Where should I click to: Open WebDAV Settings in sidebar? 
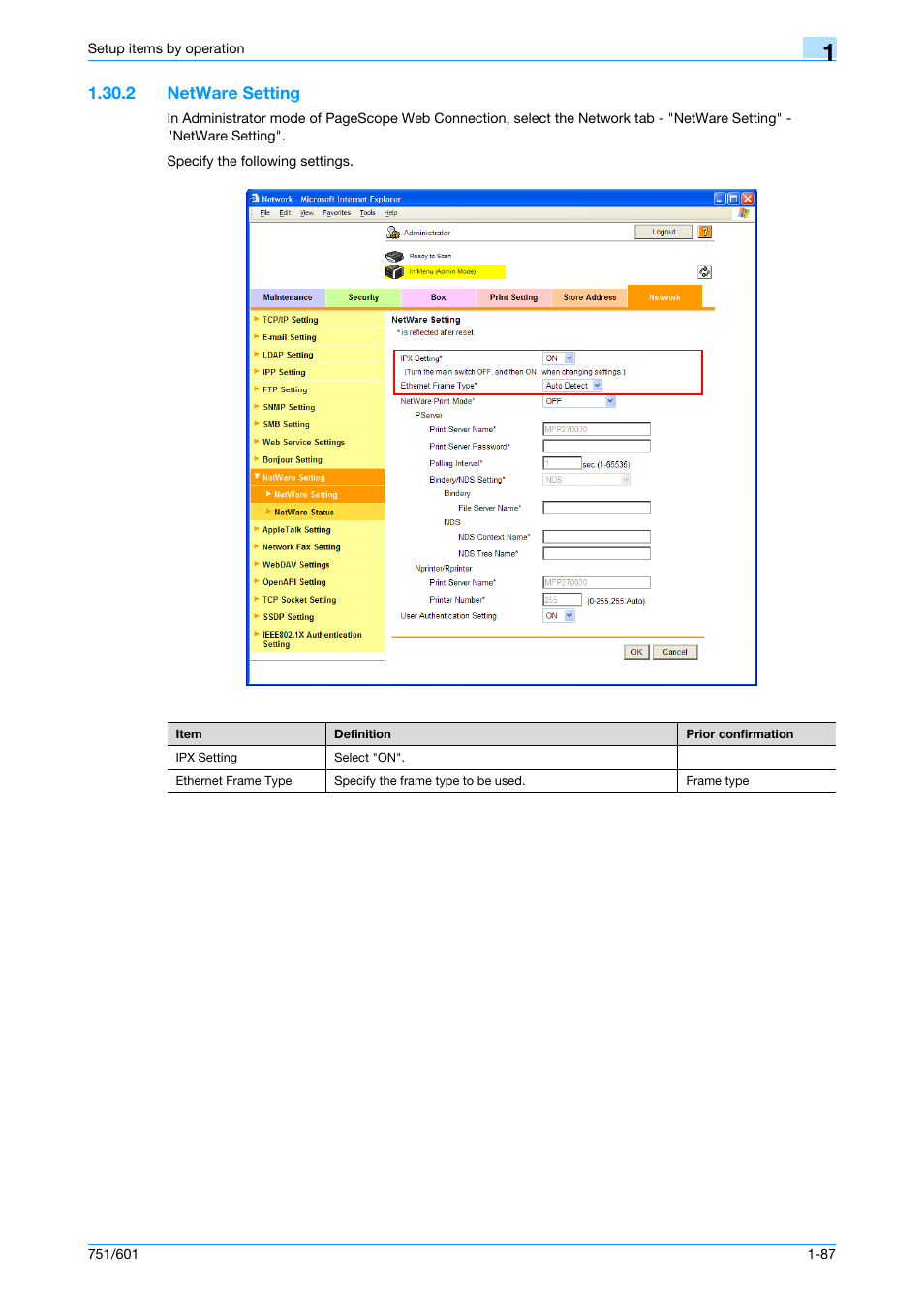click(295, 564)
